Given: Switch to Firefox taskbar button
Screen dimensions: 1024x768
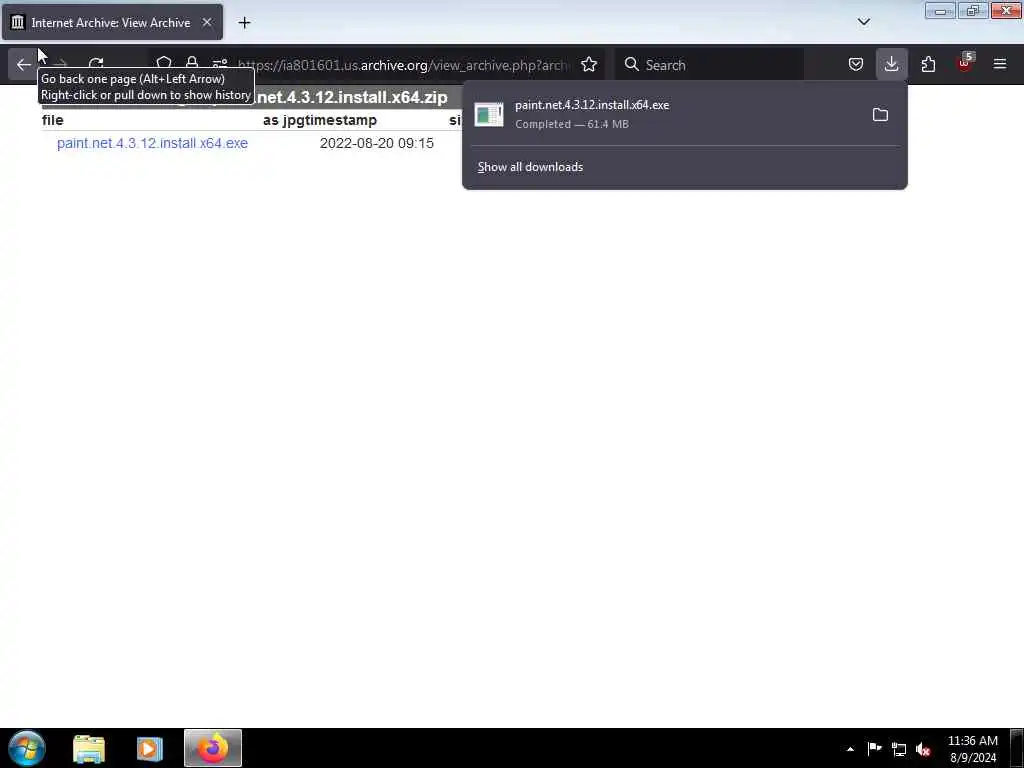Looking at the screenshot, I should tap(213, 748).
